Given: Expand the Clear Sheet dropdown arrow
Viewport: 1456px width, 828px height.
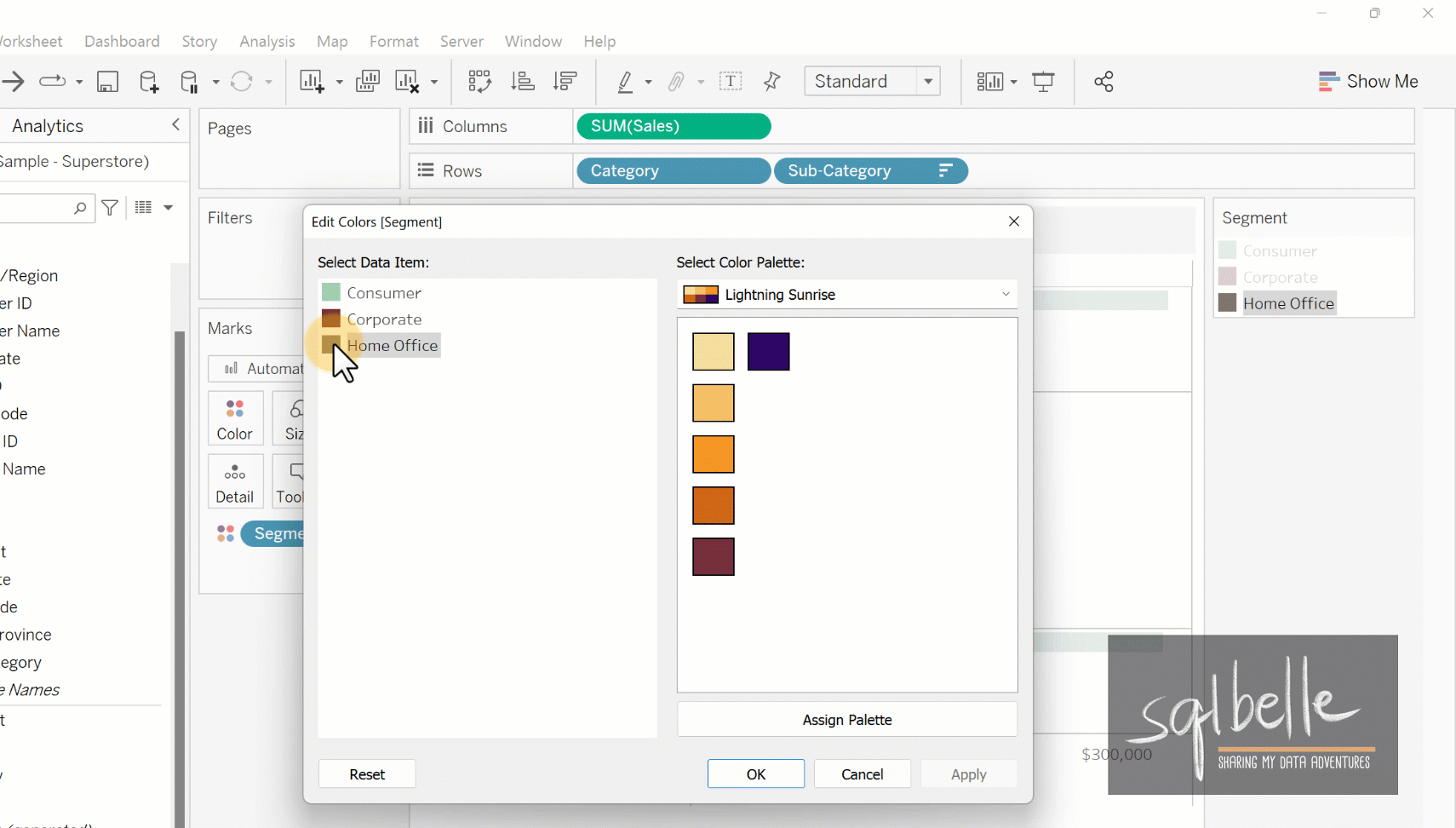Looking at the screenshot, I should [x=434, y=83].
